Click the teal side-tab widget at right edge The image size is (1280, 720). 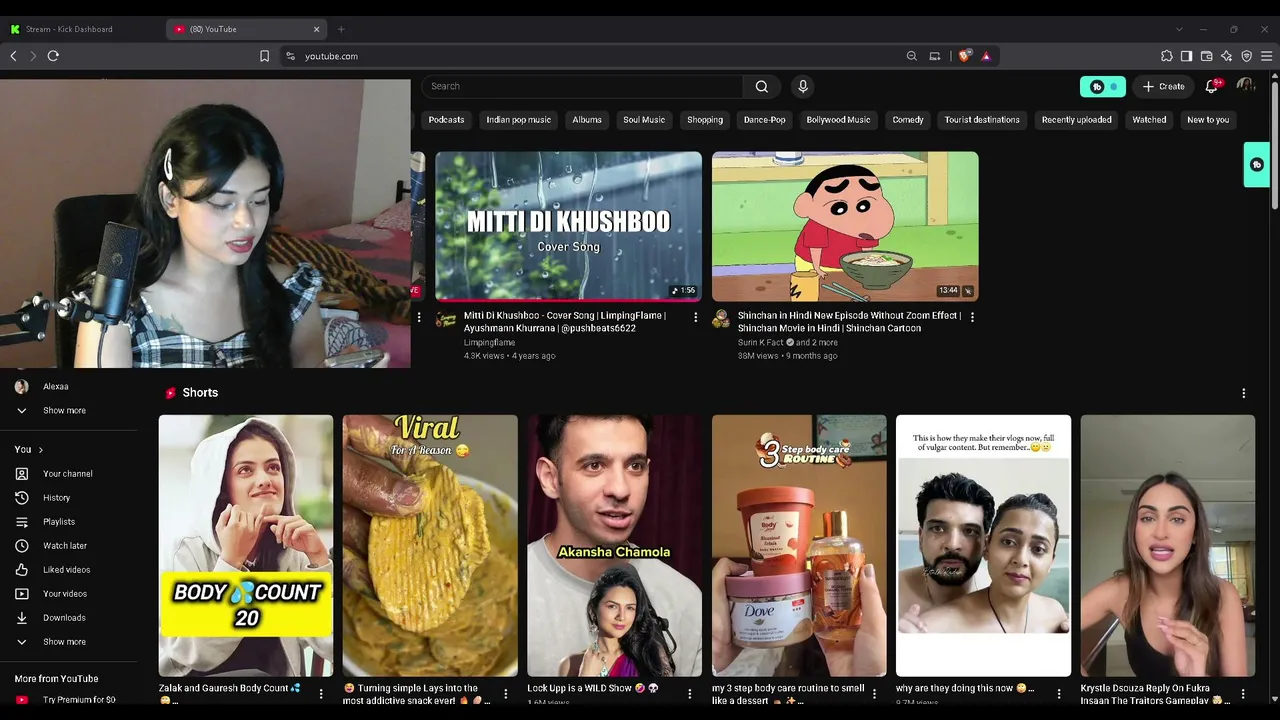pyautogui.click(x=1257, y=165)
